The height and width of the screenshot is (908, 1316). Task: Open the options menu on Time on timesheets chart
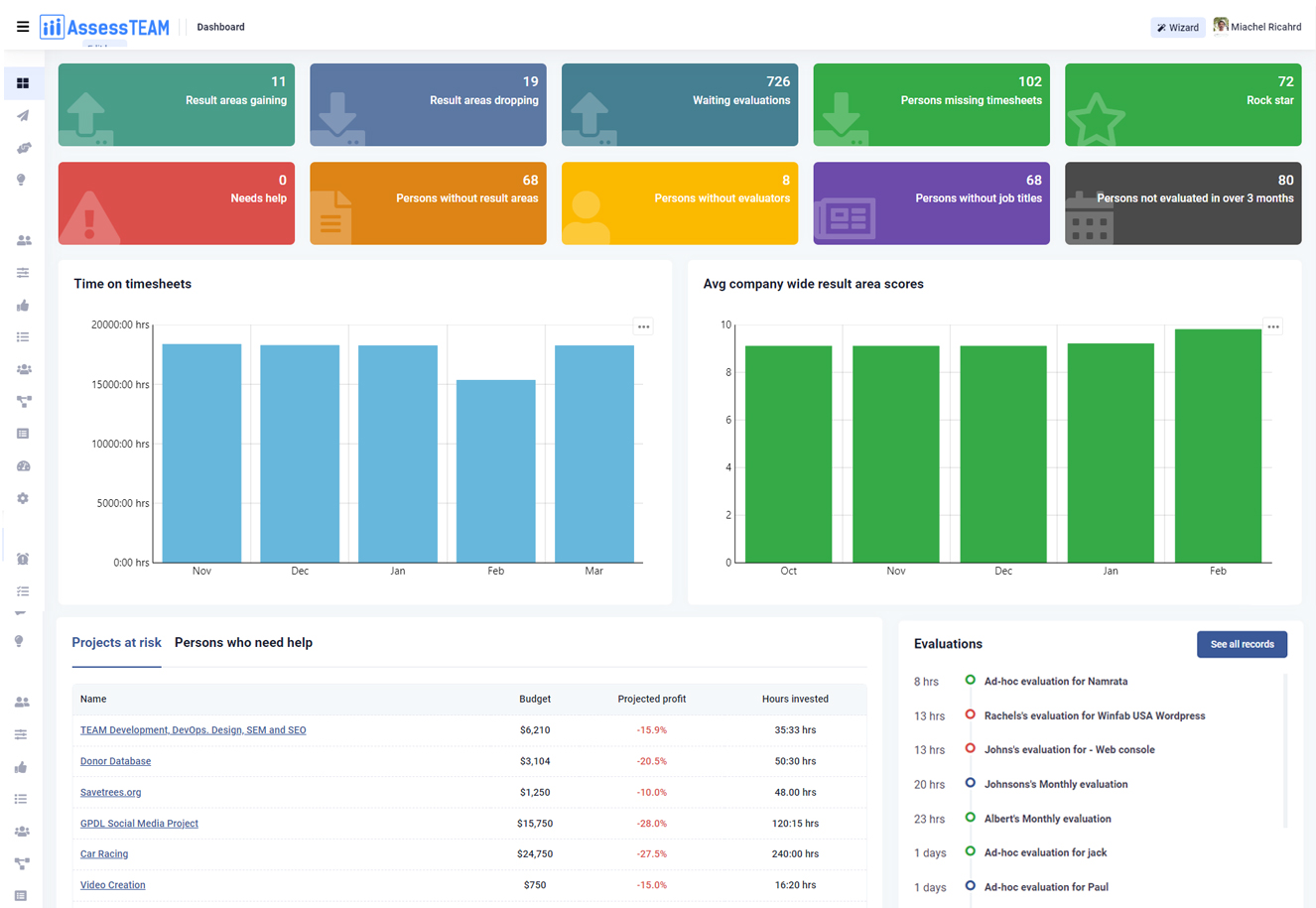coord(643,325)
